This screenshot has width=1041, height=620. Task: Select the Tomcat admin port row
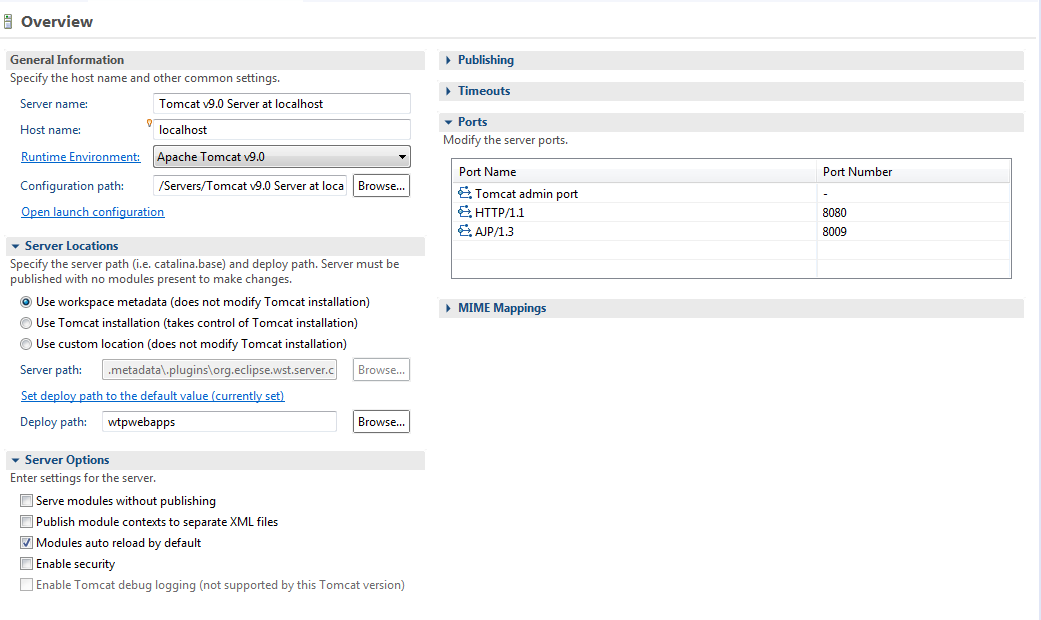point(731,193)
